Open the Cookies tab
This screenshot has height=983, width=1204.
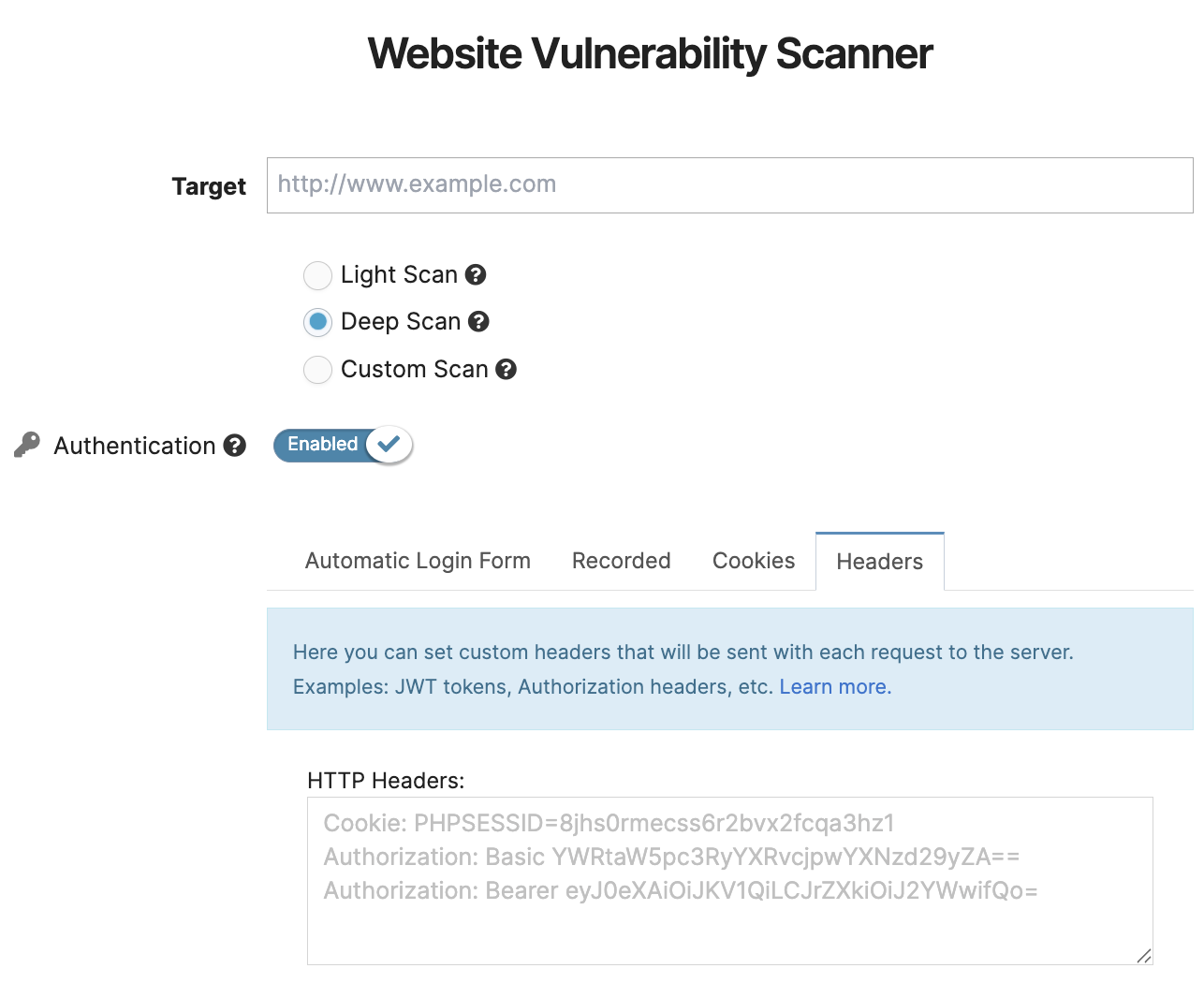(753, 560)
